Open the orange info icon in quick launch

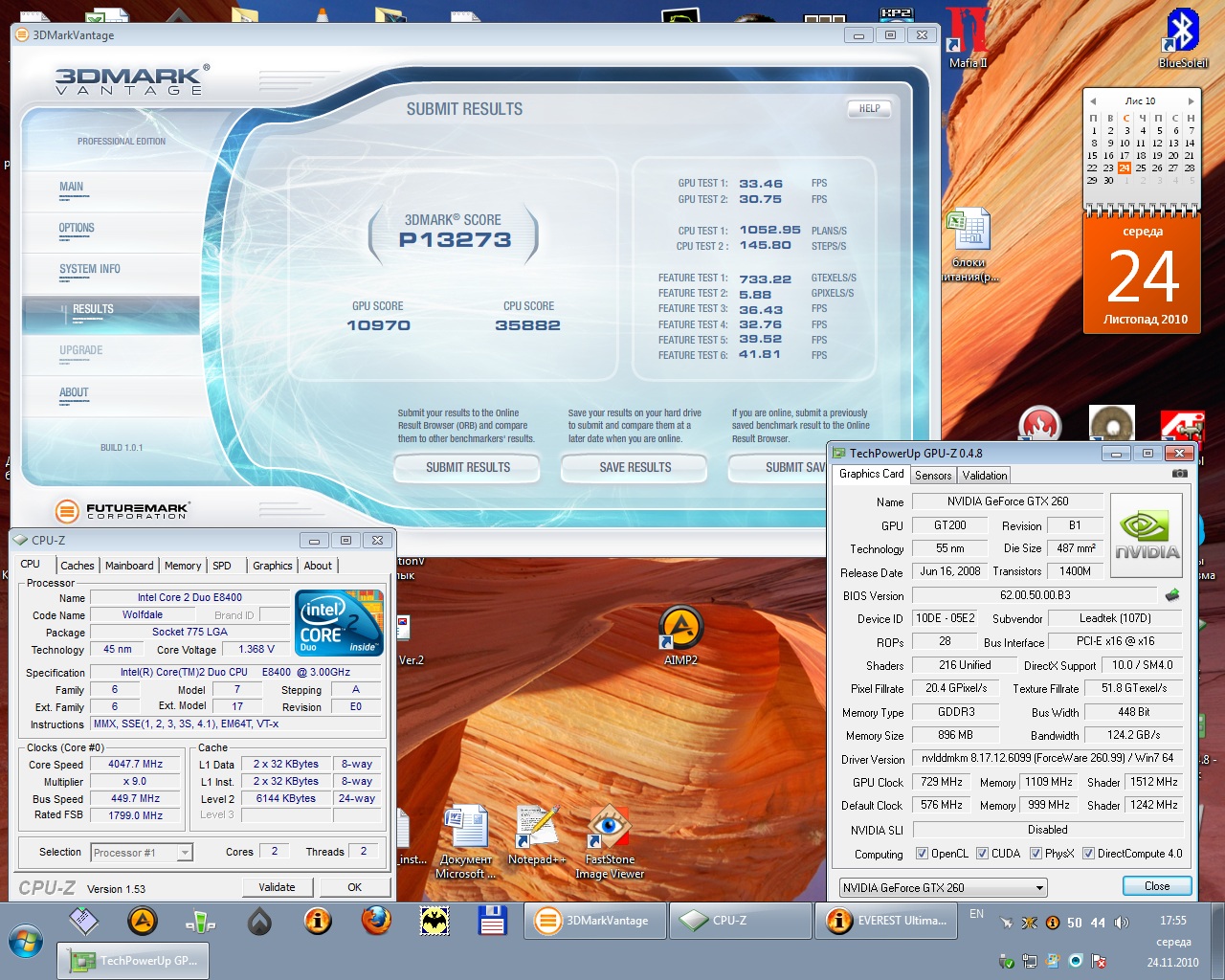point(318,921)
